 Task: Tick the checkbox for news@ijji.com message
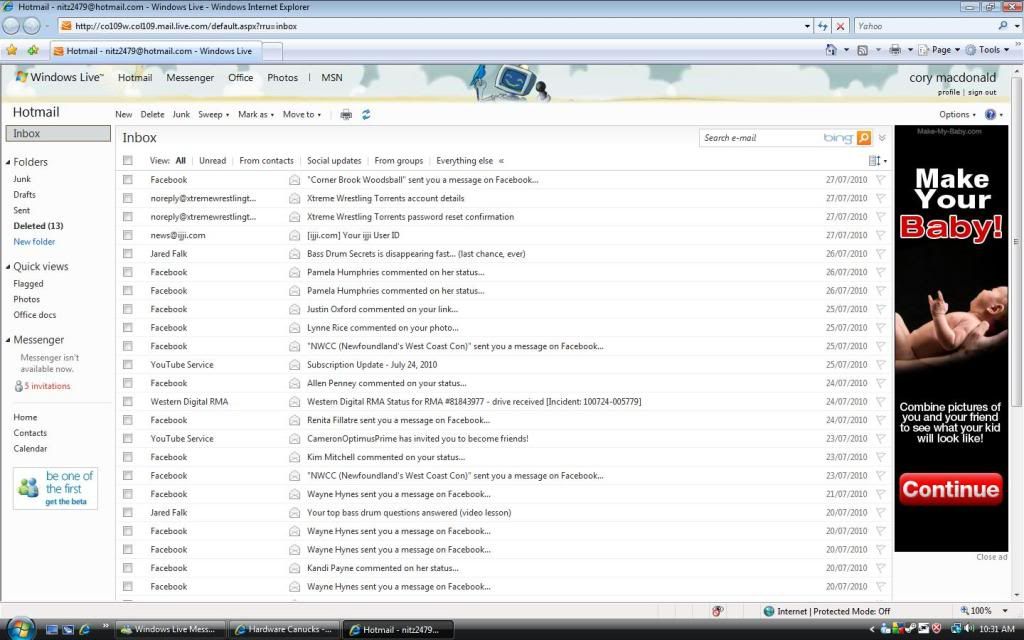(x=127, y=235)
